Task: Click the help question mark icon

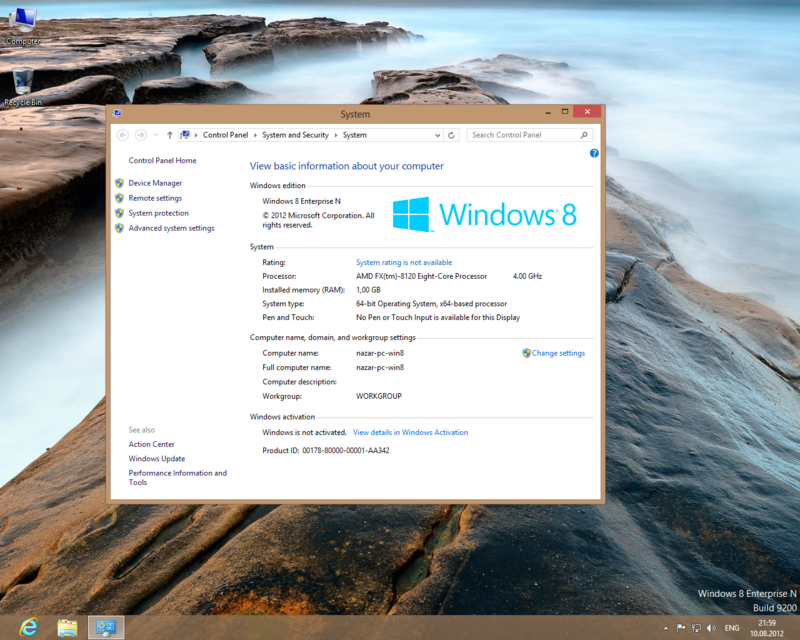Action: point(594,153)
